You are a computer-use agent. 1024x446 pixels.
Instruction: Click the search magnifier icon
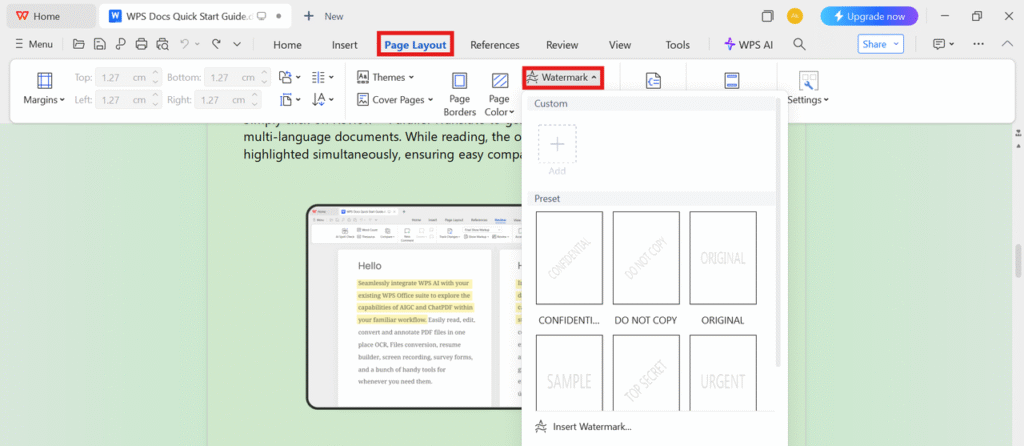[799, 44]
